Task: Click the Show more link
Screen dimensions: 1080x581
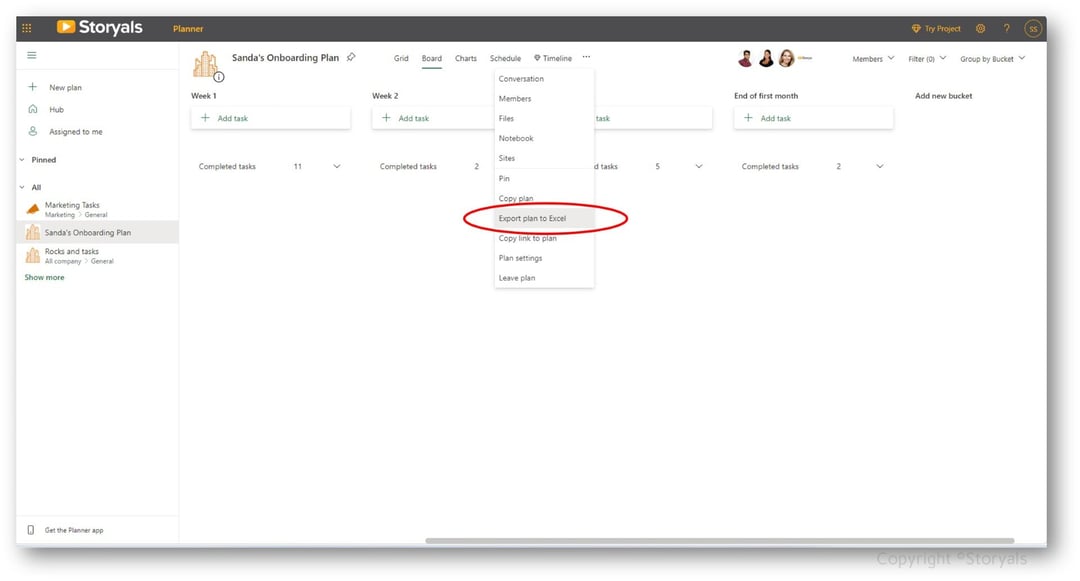Action: [x=44, y=277]
